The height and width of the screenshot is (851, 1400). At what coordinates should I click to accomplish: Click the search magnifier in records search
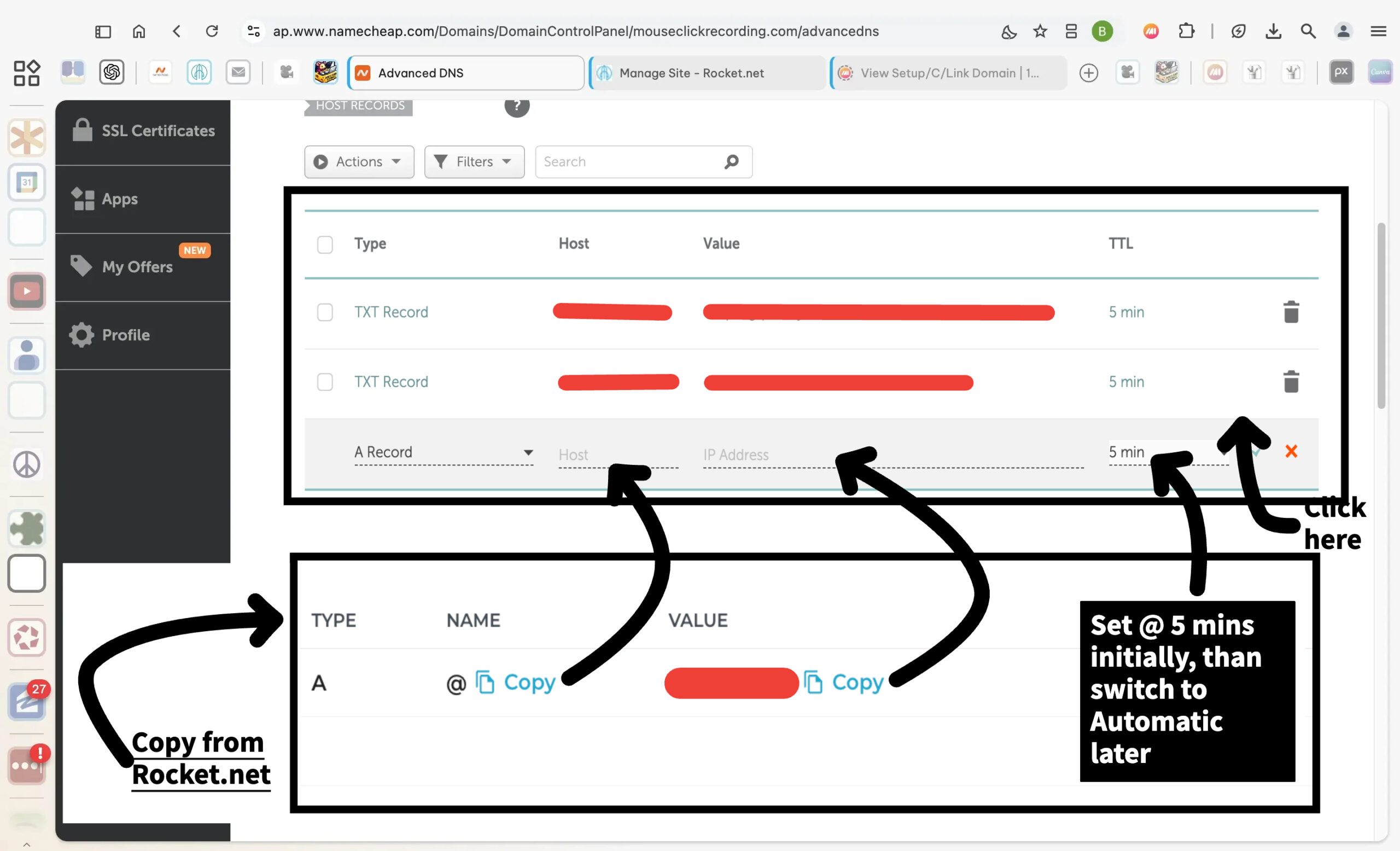(731, 162)
